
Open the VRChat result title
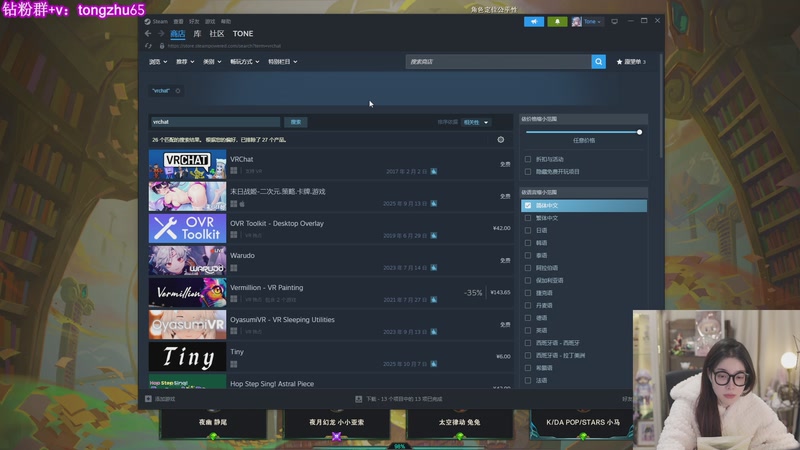(x=241, y=159)
